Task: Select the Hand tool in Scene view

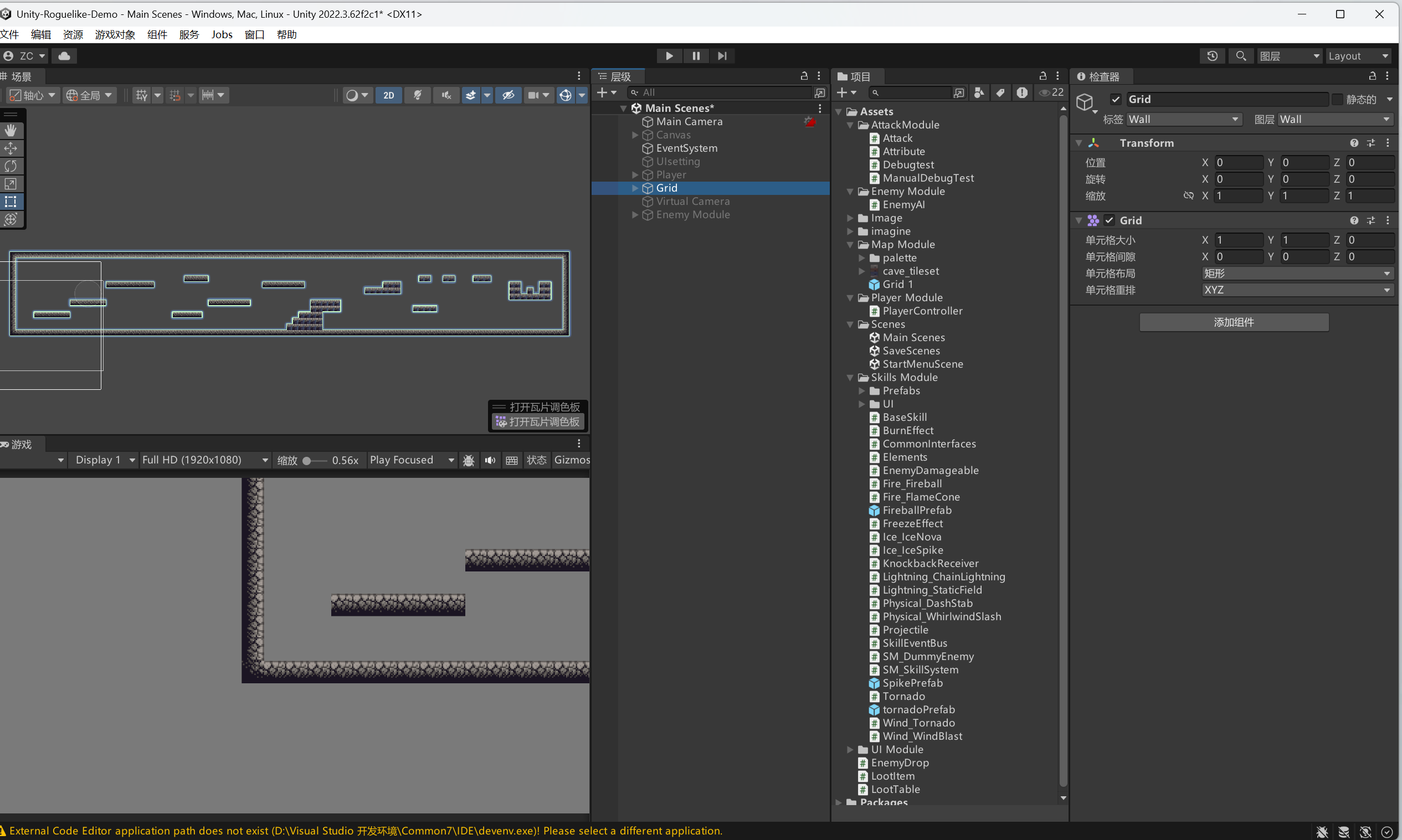Action: (11, 131)
